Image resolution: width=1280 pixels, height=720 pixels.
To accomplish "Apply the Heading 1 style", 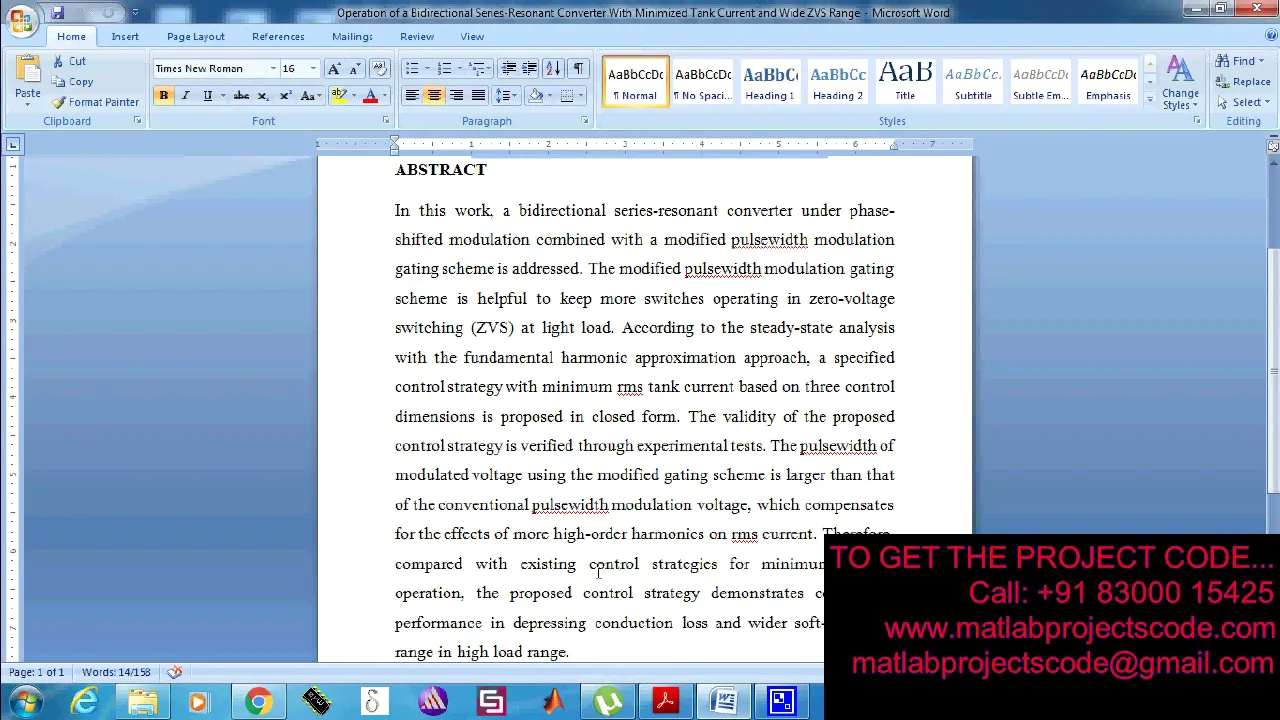I will coord(770,81).
